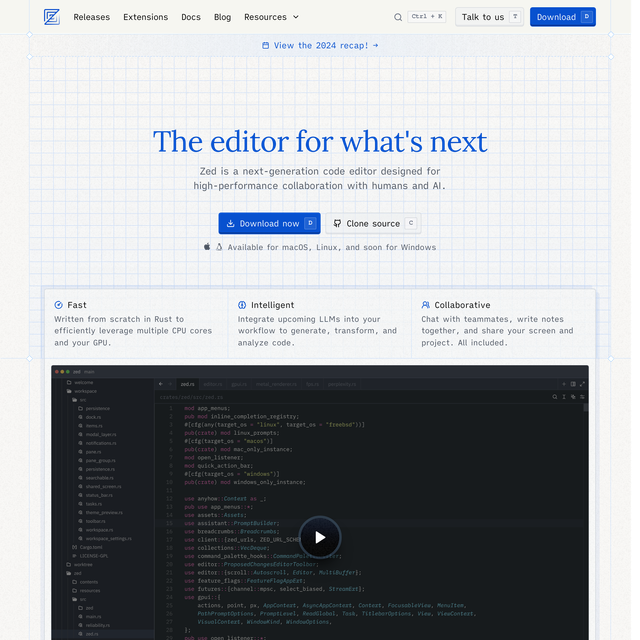
Task: Click the text Available for macOS, Linux, and soon for Windows
Action: [x=332, y=247]
